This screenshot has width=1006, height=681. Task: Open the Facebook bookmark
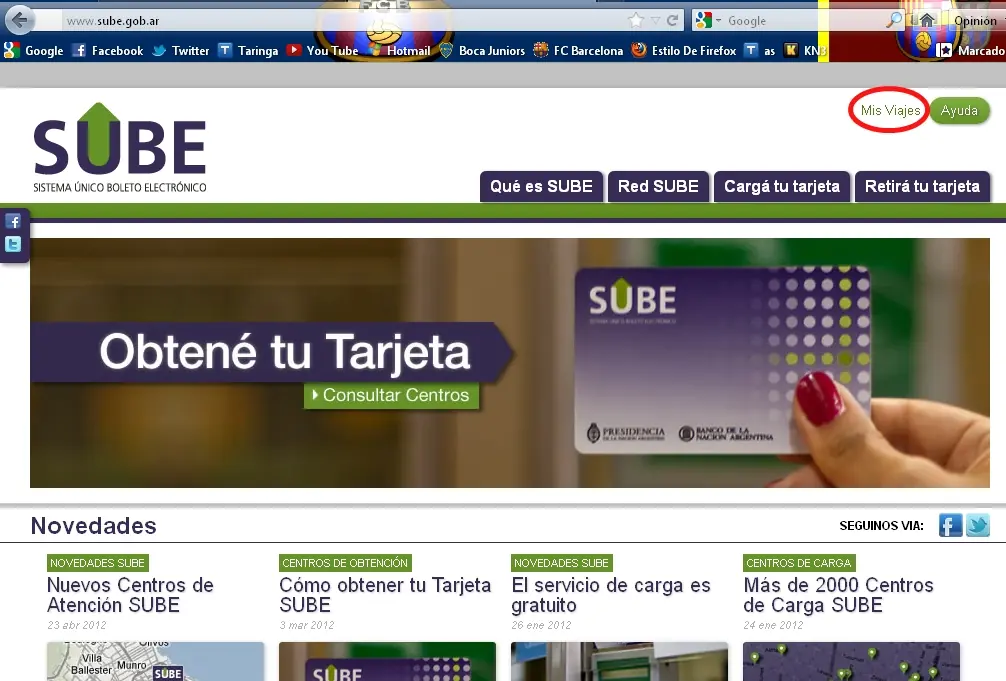tap(107, 50)
